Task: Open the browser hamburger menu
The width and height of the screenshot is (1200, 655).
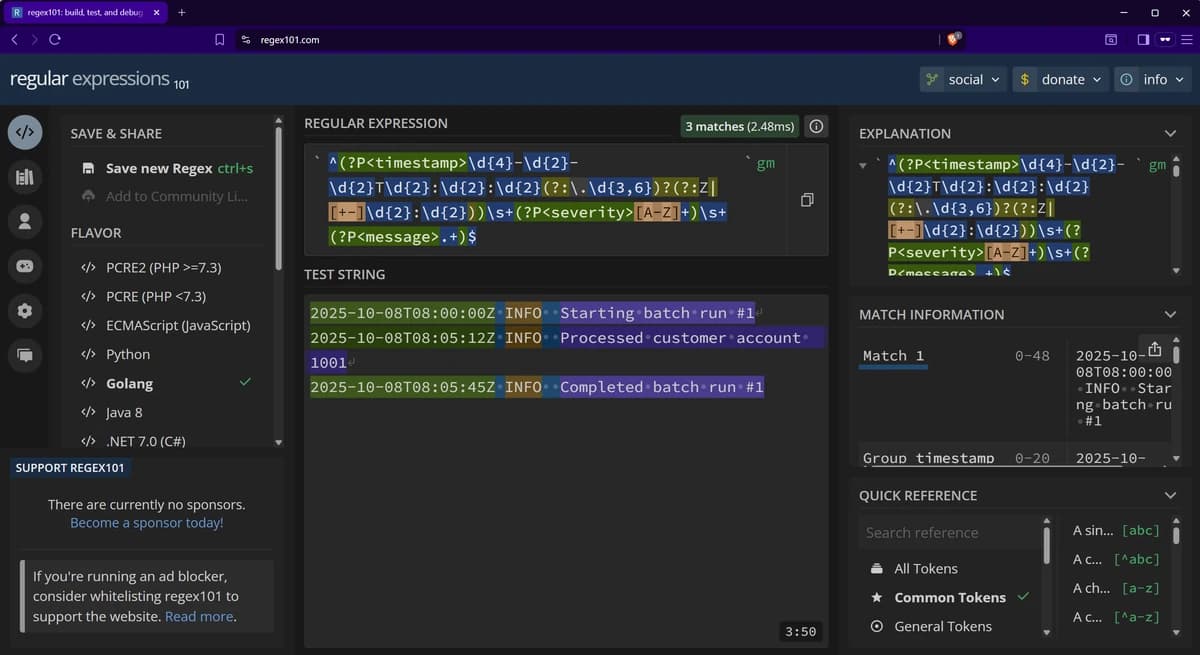Action: (x=1187, y=39)
